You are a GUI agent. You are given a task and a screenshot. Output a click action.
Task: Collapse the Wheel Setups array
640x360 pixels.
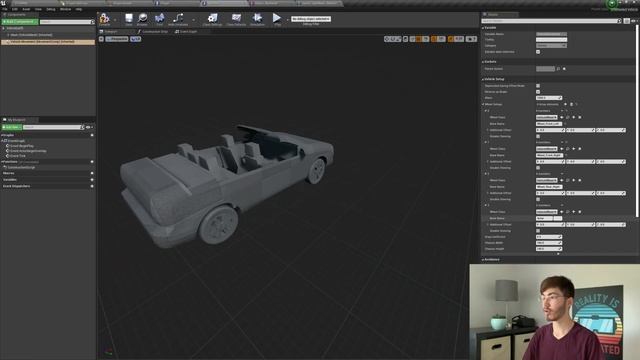pos(483,104)
